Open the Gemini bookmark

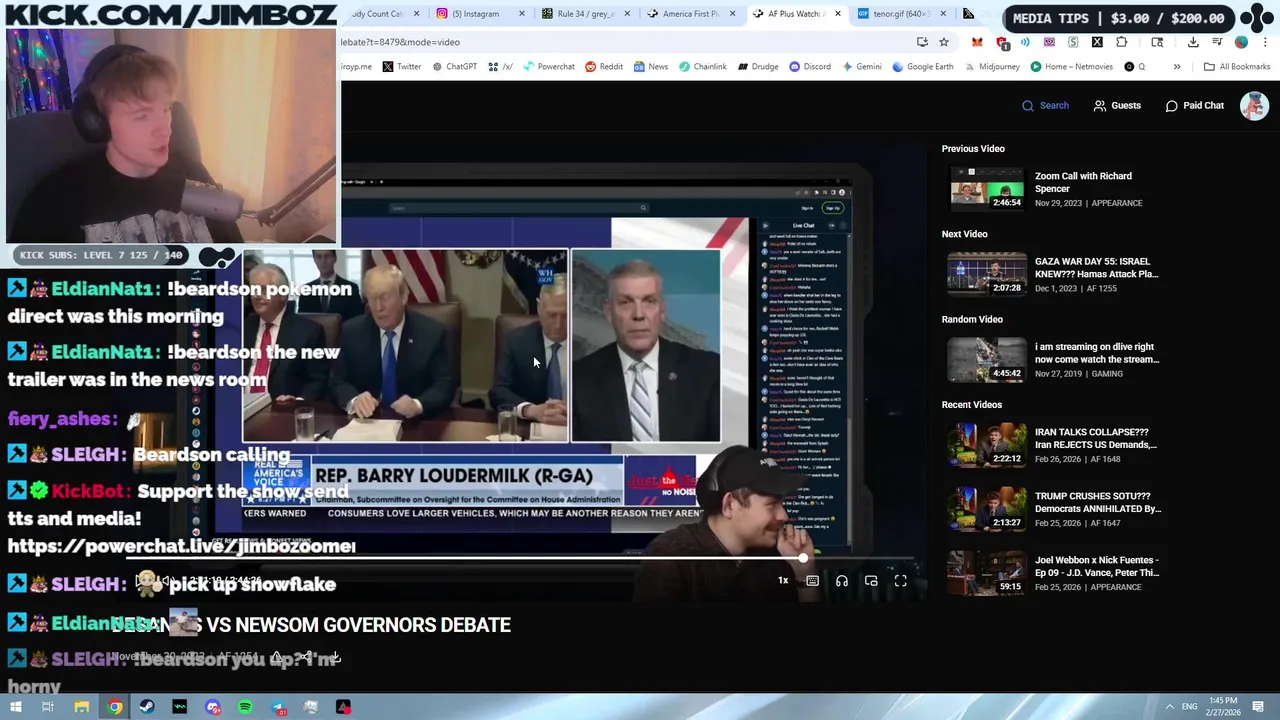861,67
